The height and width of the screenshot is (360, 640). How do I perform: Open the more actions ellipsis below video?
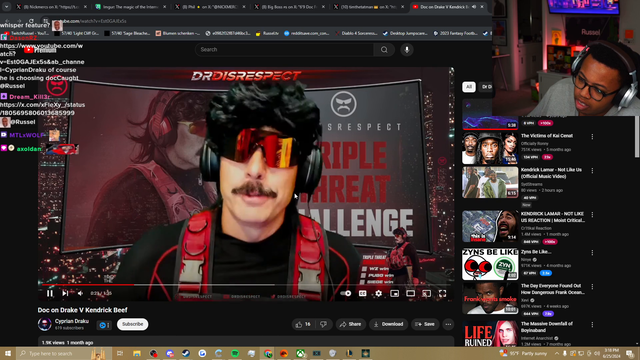(448, 324)
